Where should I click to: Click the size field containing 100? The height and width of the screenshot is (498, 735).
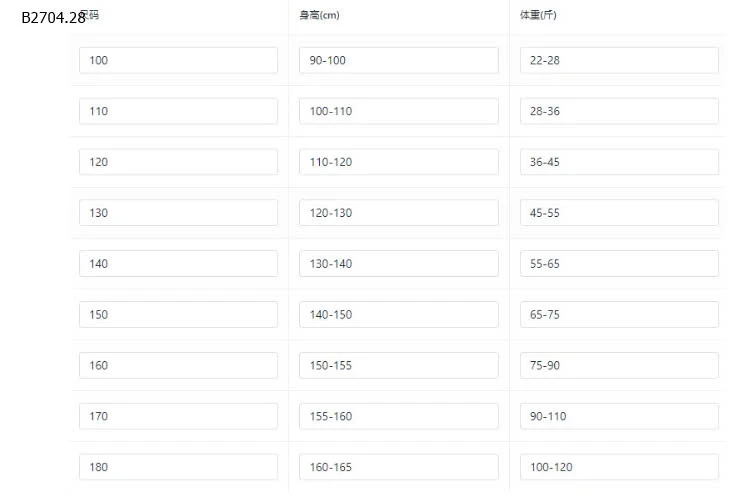coord(178,60)
